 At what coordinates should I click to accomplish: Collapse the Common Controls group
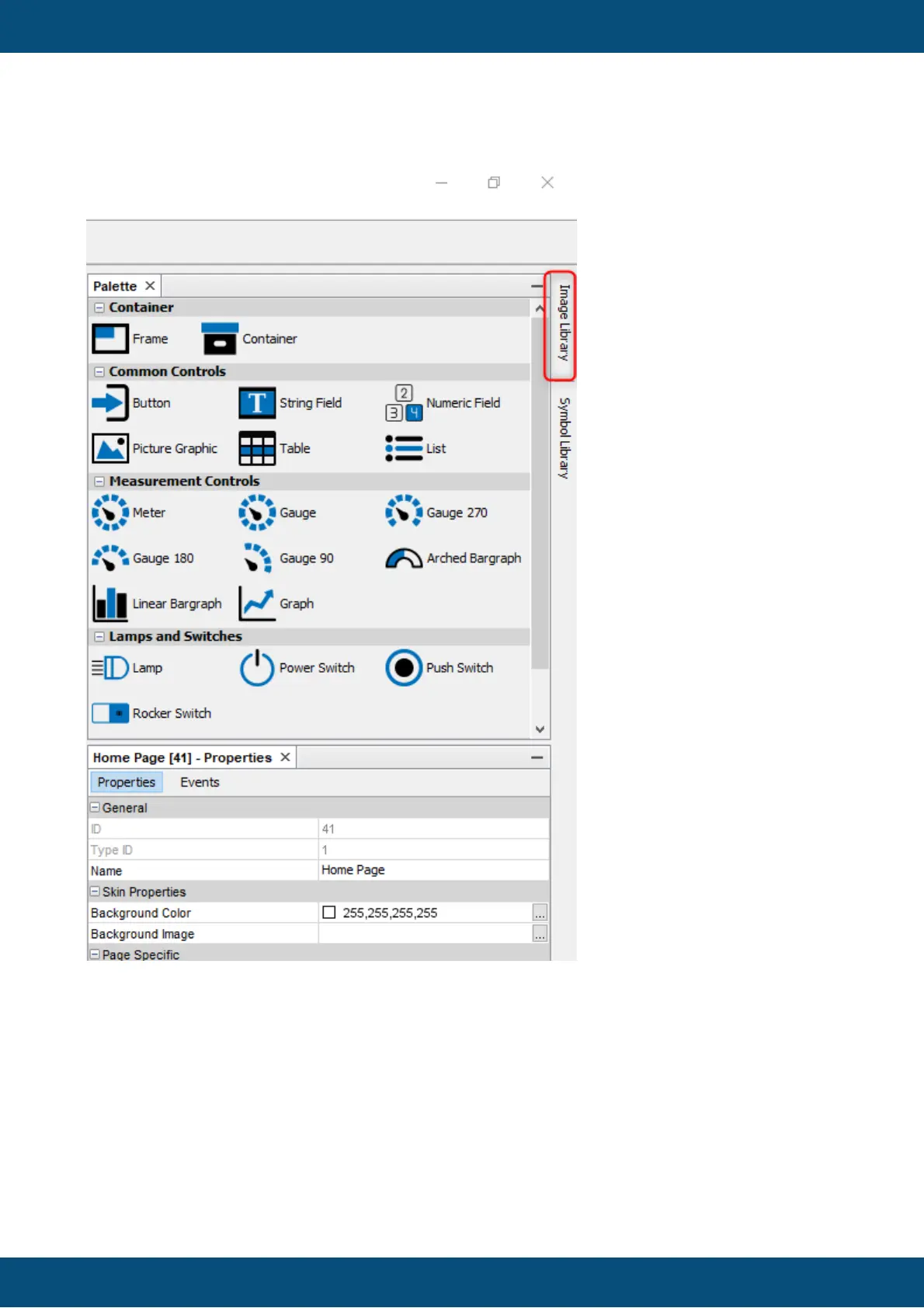pos(99,372)
